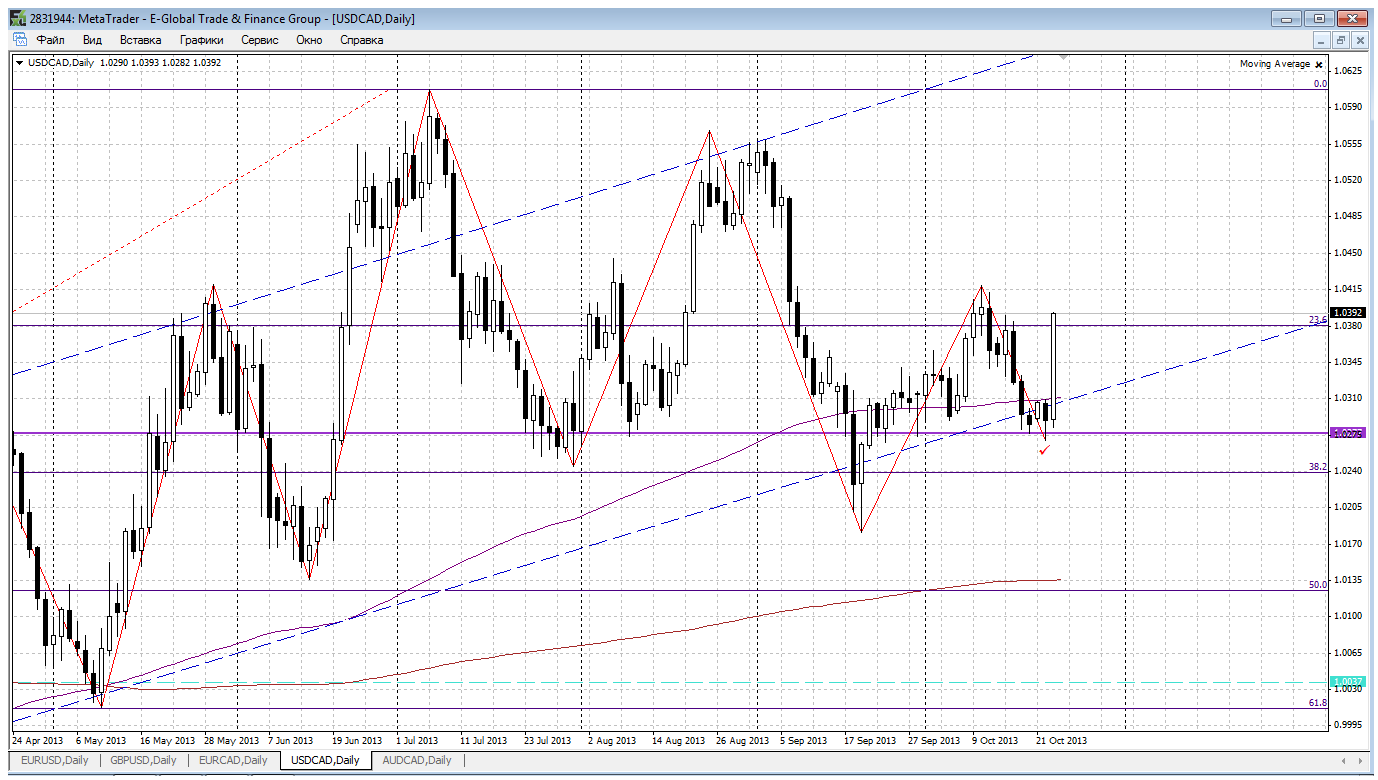The image size is (1378, 780).
Task: Click the 17 Sep 2013 date label
Action: 870,741
